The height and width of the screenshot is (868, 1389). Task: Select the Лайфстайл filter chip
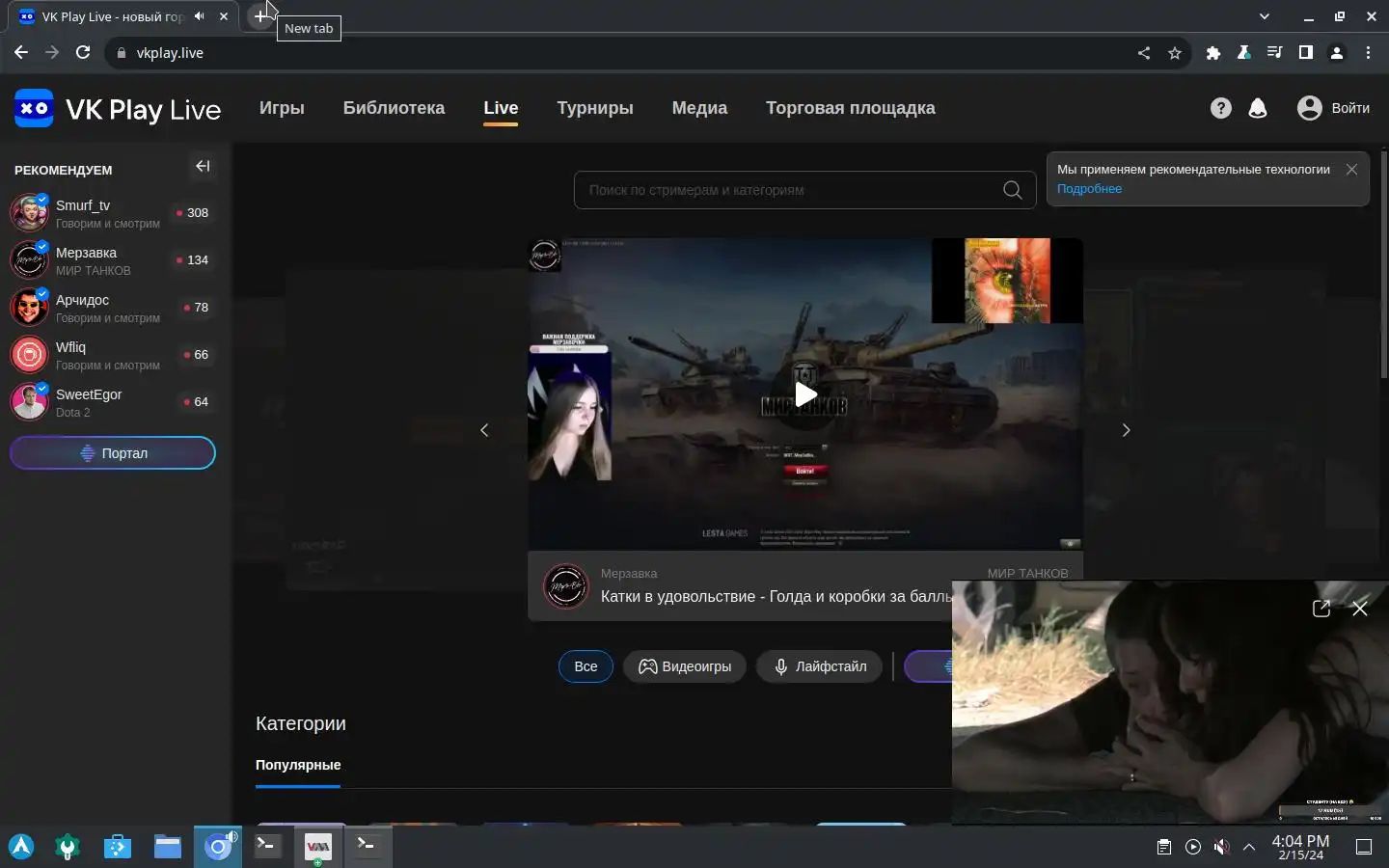tap(819, 666)
